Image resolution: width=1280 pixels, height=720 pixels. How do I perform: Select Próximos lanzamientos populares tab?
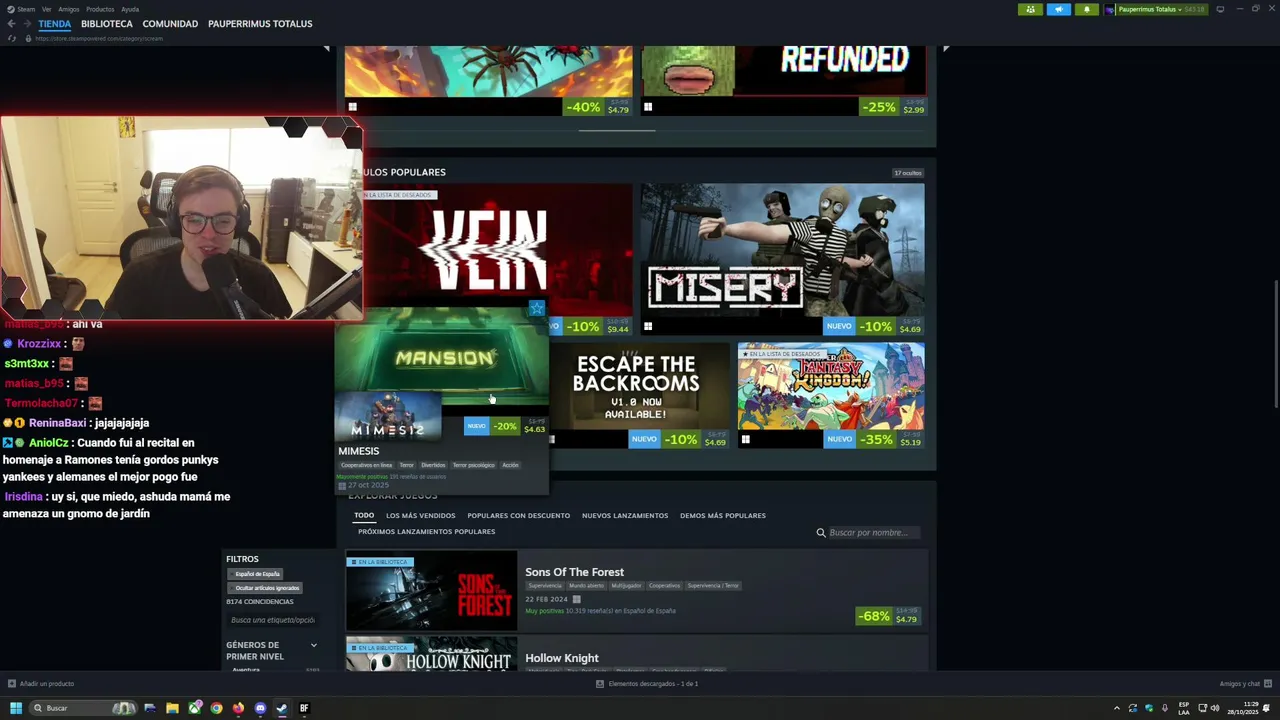click(x=426, y=532)
